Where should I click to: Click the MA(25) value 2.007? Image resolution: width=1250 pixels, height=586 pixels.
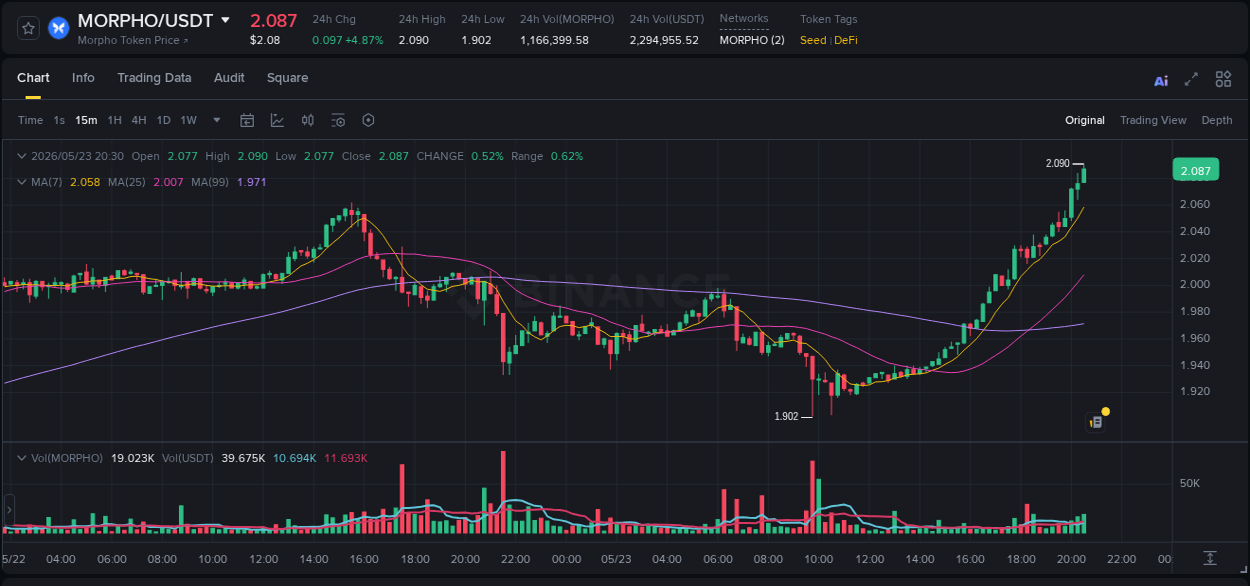168,182
